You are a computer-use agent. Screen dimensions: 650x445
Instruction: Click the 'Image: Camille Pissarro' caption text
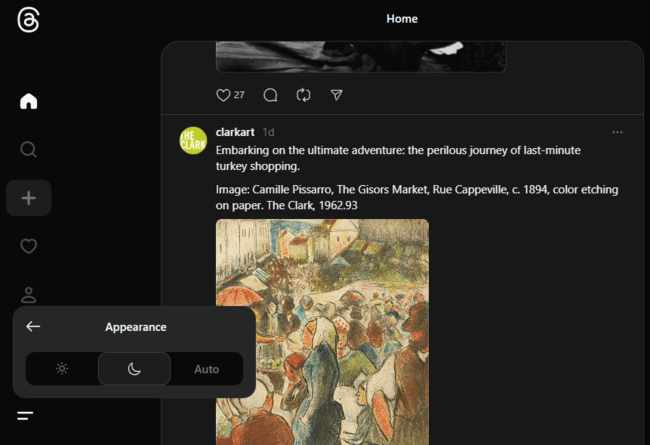pyautogui.click(x=417, y=197)
